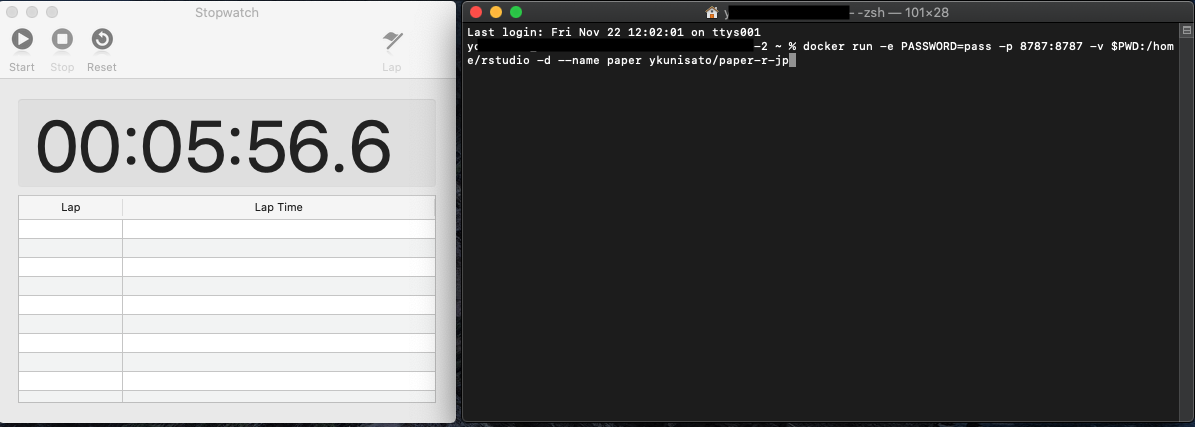Click the home folder icon in Terminal title
1195x427 pixels.
712,12
